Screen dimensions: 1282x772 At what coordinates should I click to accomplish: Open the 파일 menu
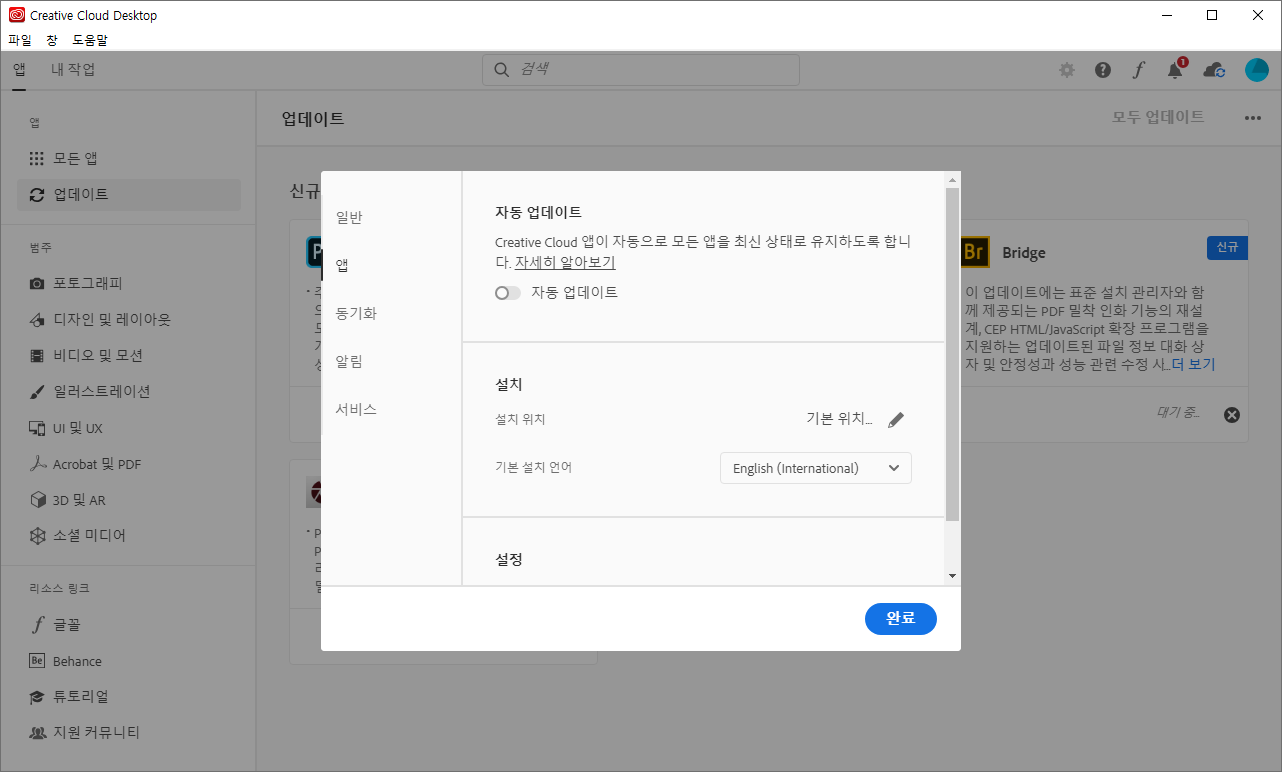click(x=20, y=40)
